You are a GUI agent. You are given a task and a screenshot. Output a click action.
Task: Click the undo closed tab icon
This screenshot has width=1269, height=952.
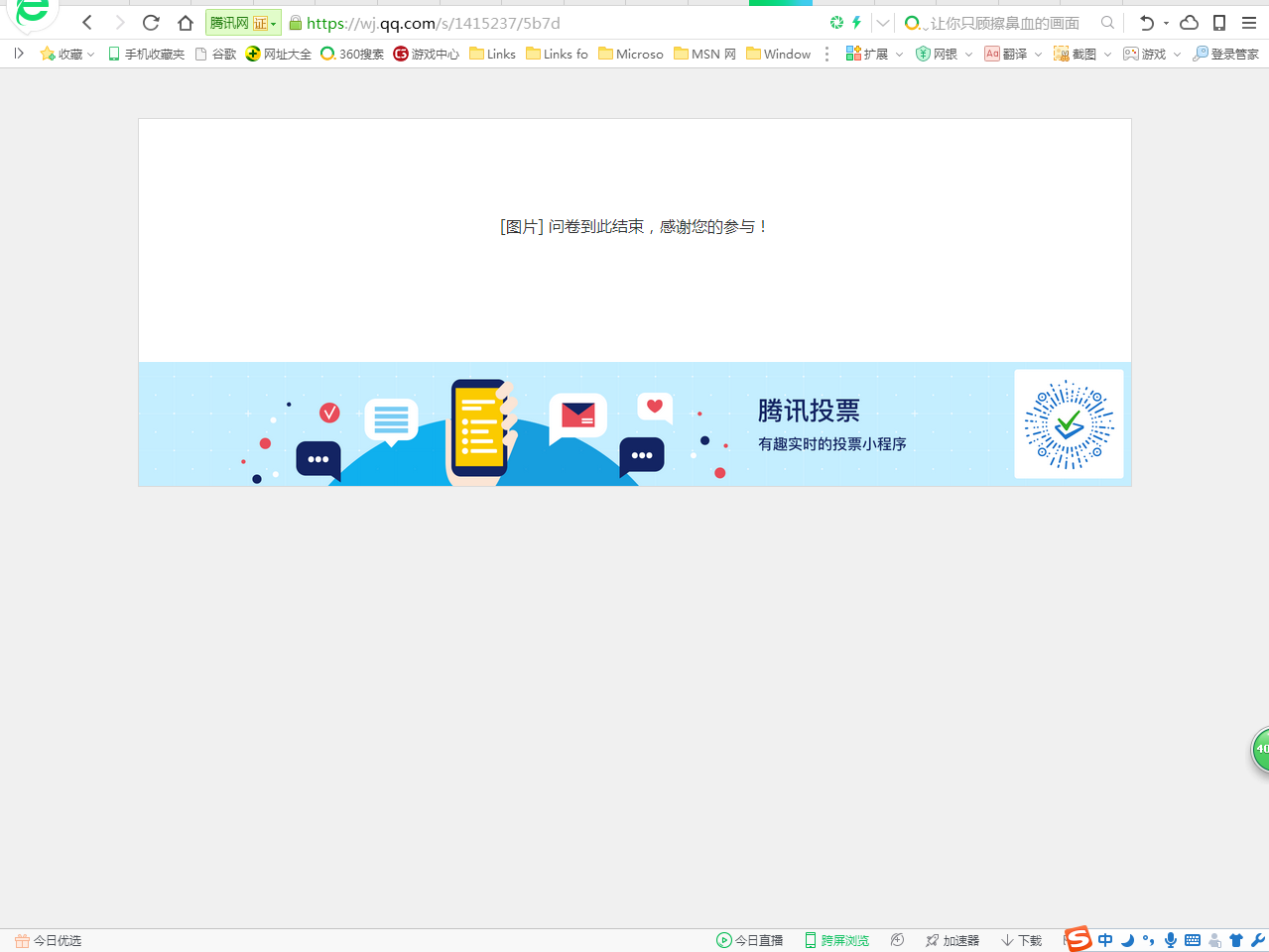click(x=1146, y=23)
